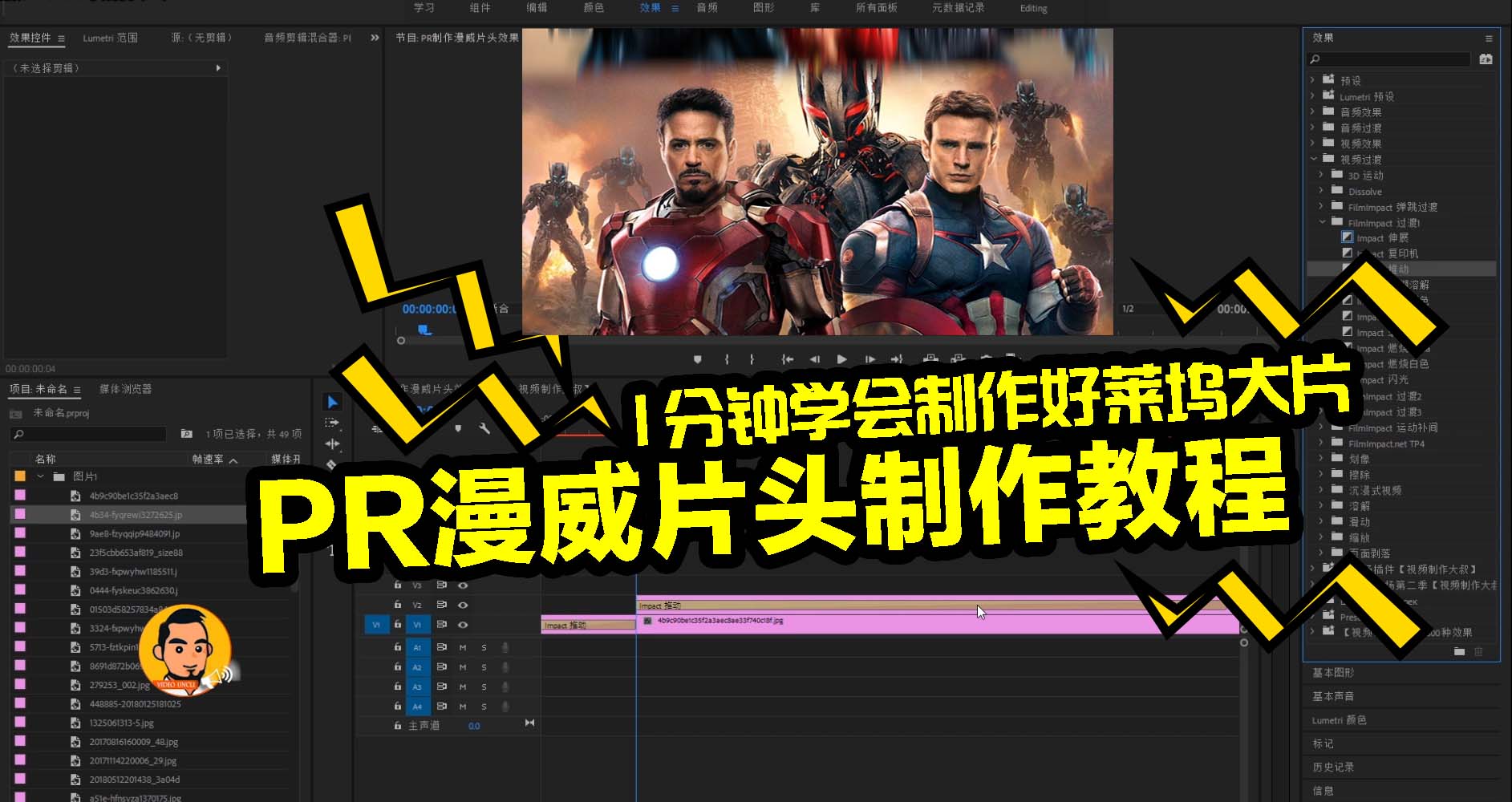Step forward one frame

click(x=870, y=359)
